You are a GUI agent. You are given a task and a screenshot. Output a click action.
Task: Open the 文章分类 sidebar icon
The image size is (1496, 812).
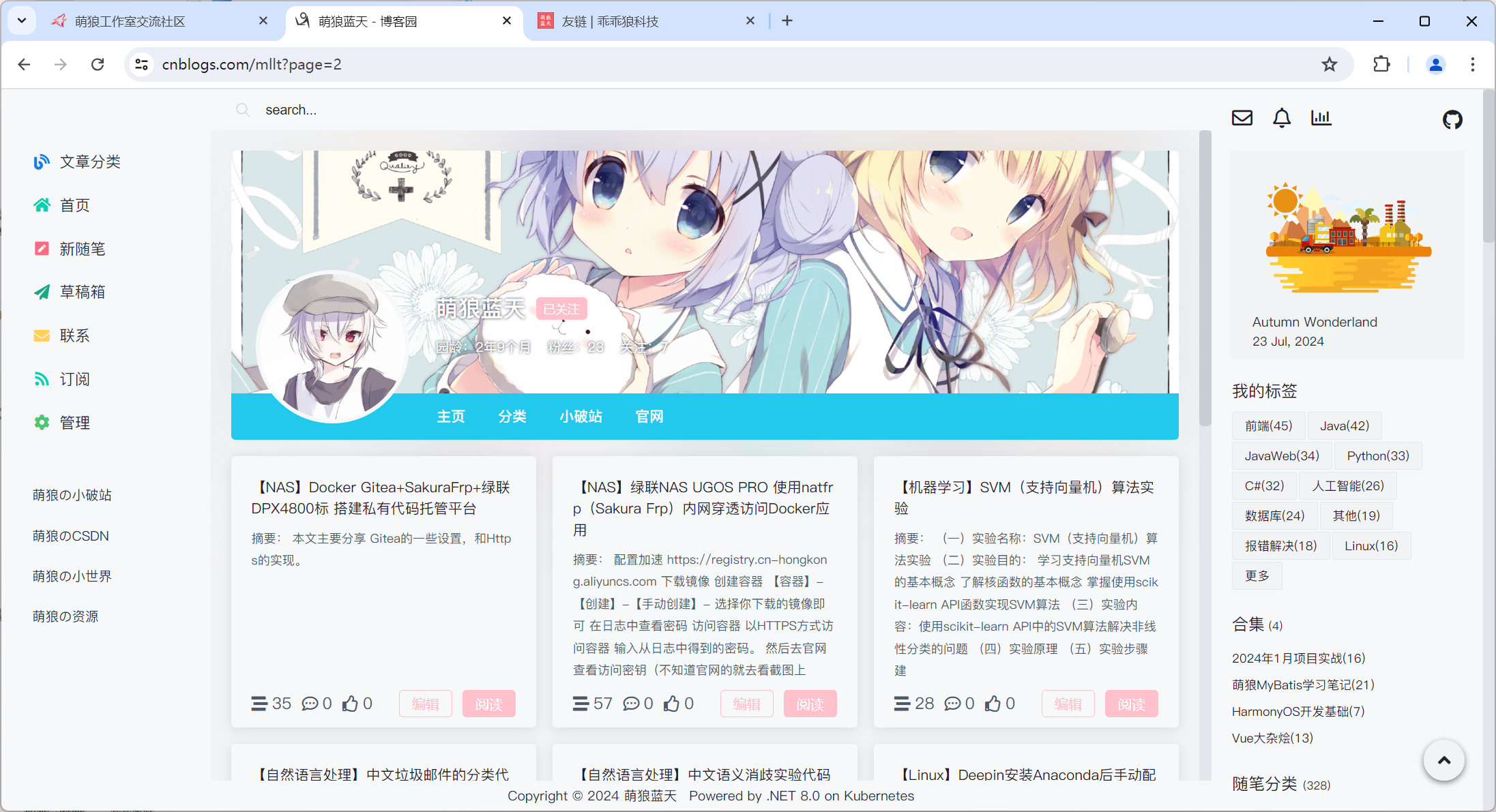point(42,162)
